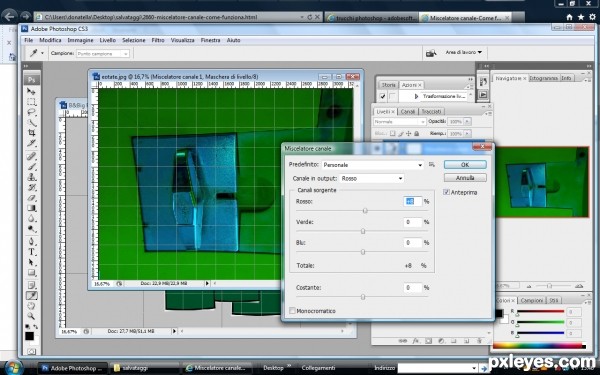Select the Lasso tool
The width and height of the screenshot is (600, 375).
[x=31, y=112]
